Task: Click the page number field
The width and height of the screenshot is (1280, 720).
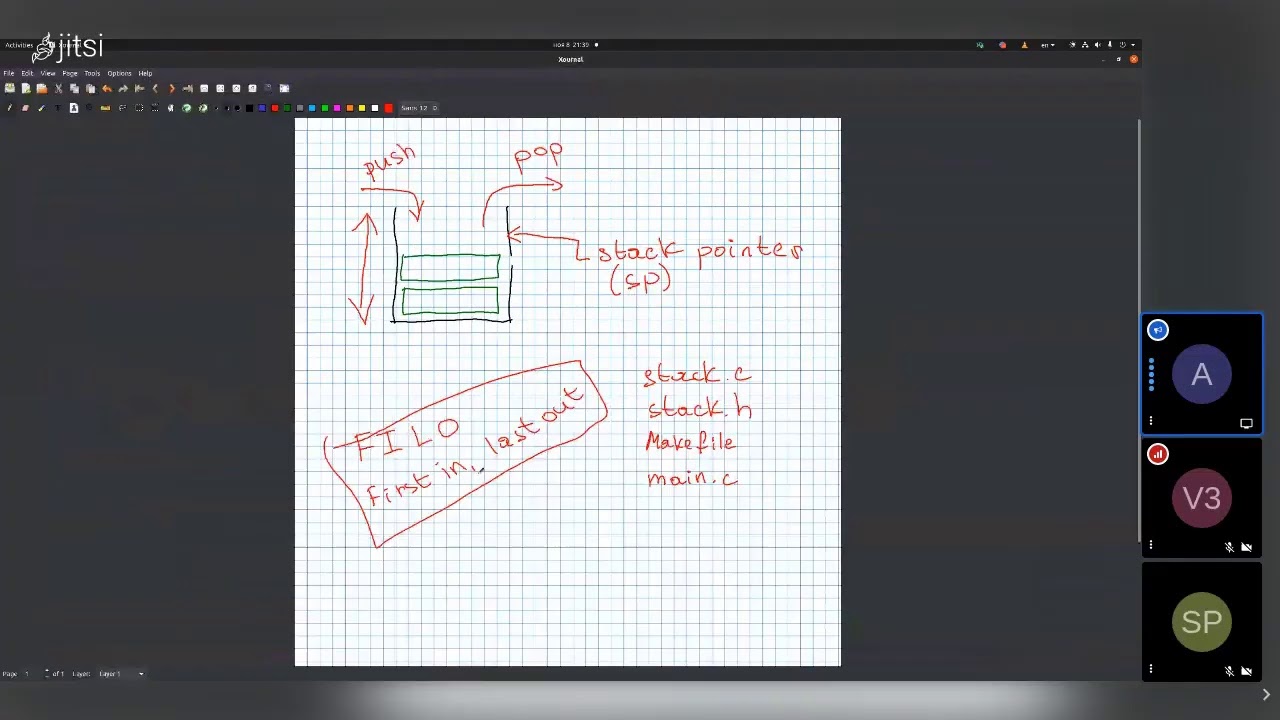Action: [x=32, y=674]
